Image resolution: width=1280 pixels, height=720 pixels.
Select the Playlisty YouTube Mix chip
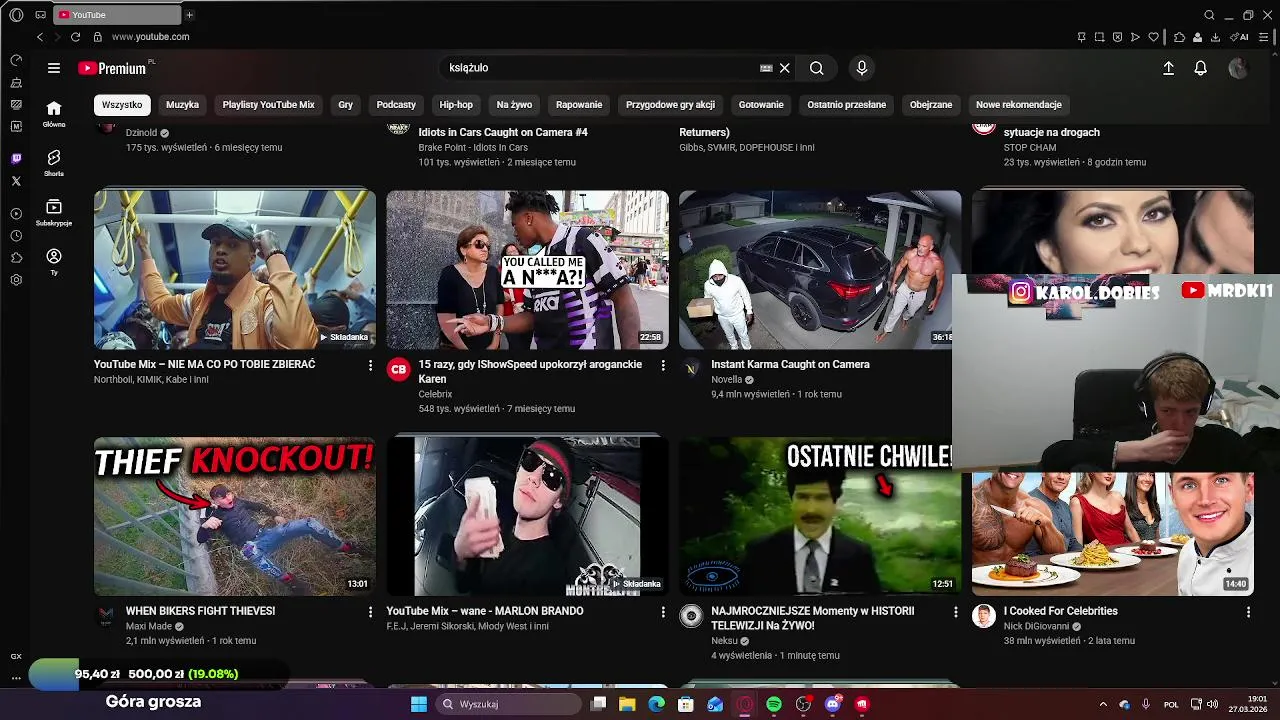[268, 104]
